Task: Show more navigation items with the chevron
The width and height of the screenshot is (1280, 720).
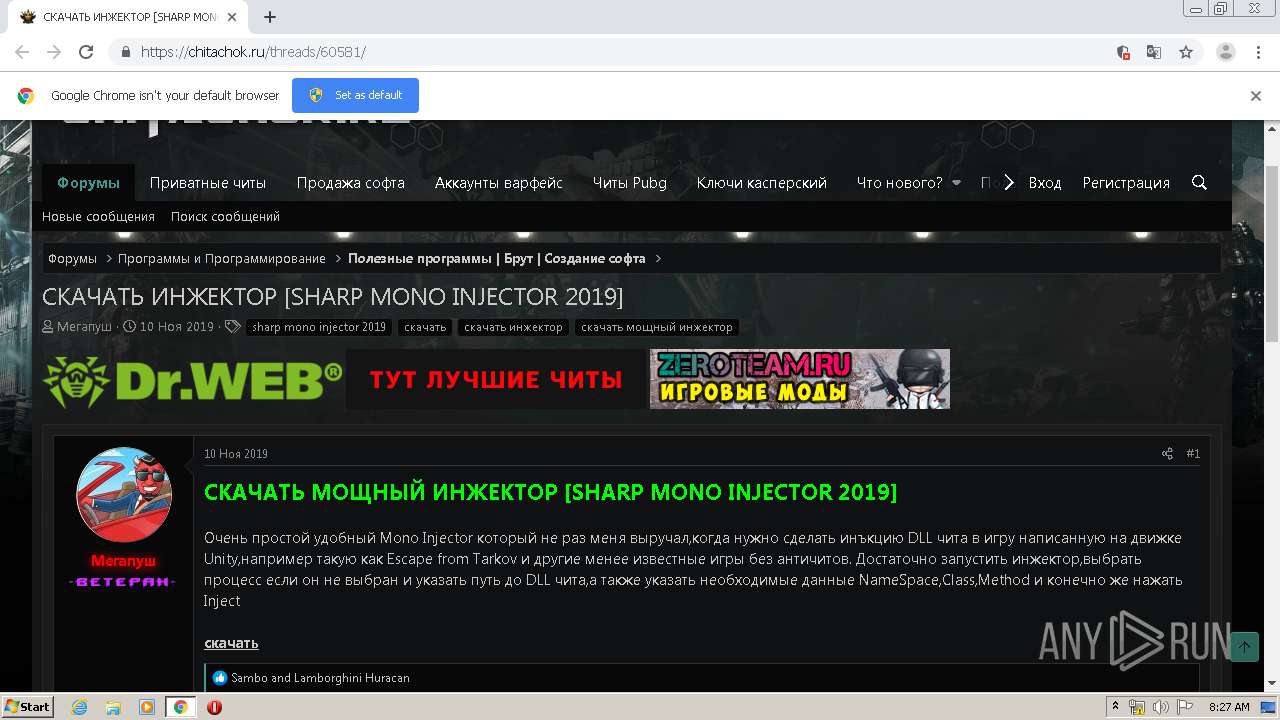Action: (1009, 182)
